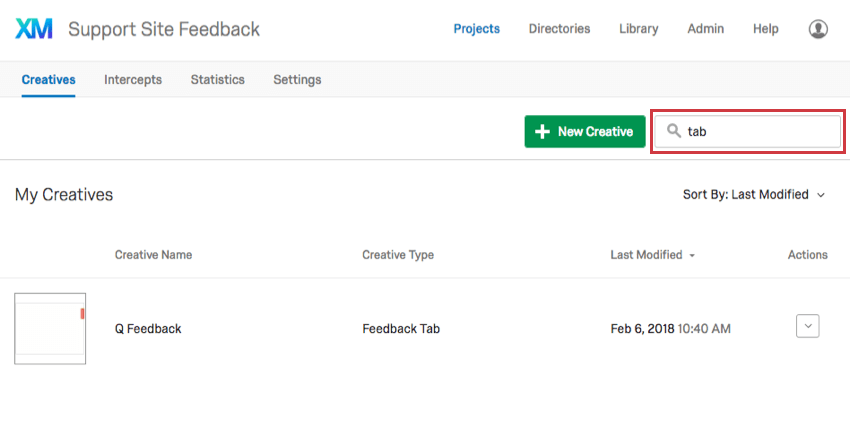Click the Support Site Feedback project title
Image resolution: width=850 pixels, height=425 pixels.
coord(164,29)
